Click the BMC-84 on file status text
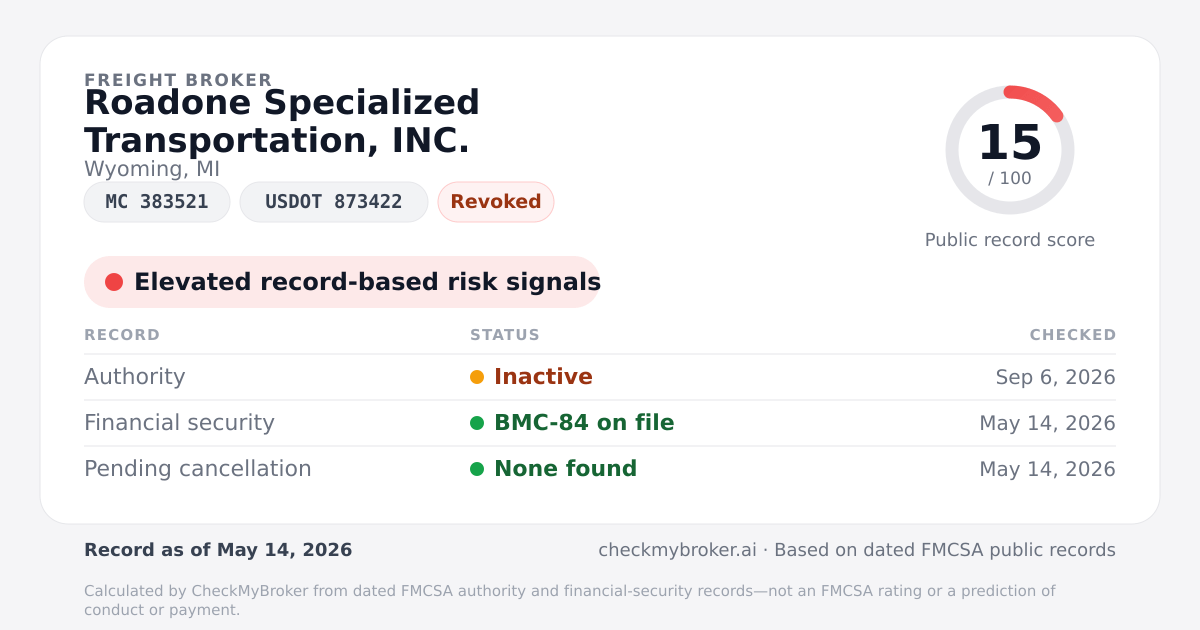 click(x=584, y=423)
